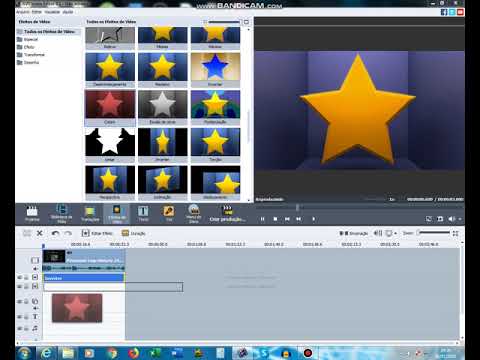Viewport: 480px width, 360px height.
Task: Open the Twitter icon at top right
Action: 452,12
